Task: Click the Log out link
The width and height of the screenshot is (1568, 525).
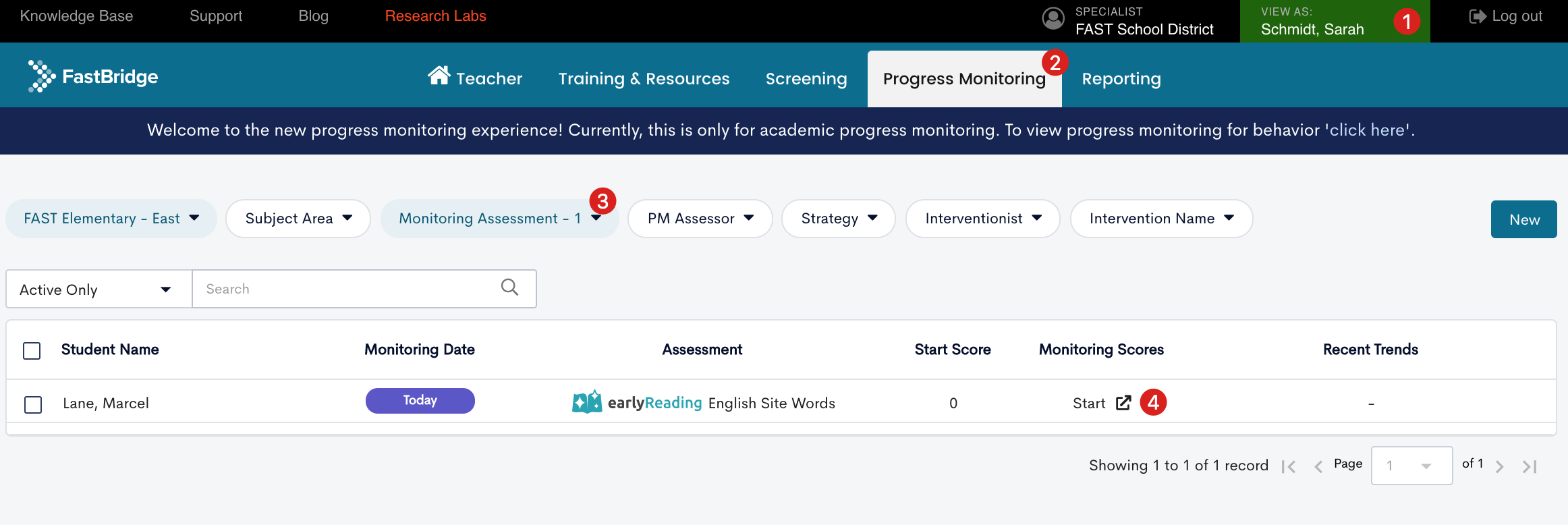Action: coord(1506,16)
